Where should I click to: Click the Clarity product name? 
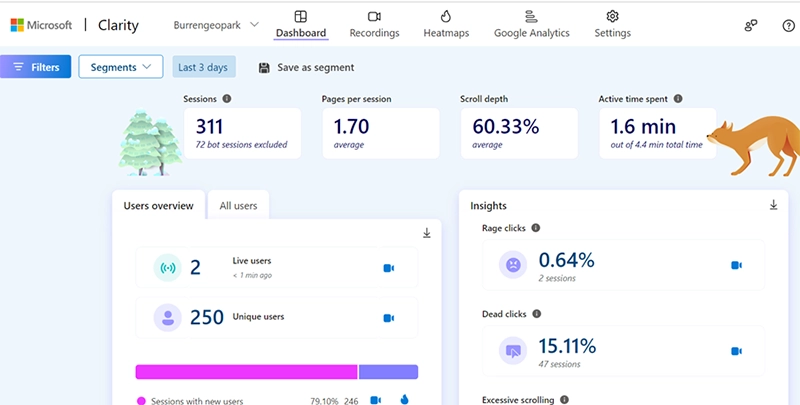coord(118,26)
